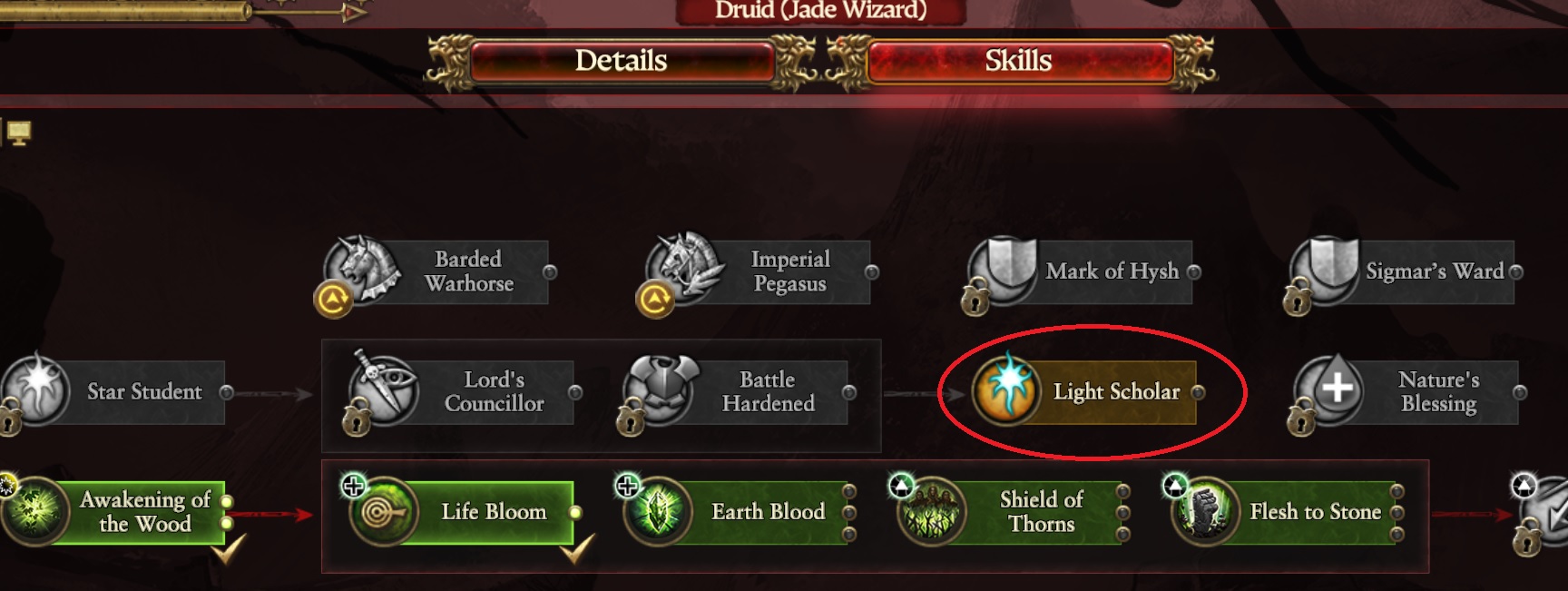Viewport: 1568px width, 591px height.
Task: Click the small monitor icon at left
Action: 19,133
